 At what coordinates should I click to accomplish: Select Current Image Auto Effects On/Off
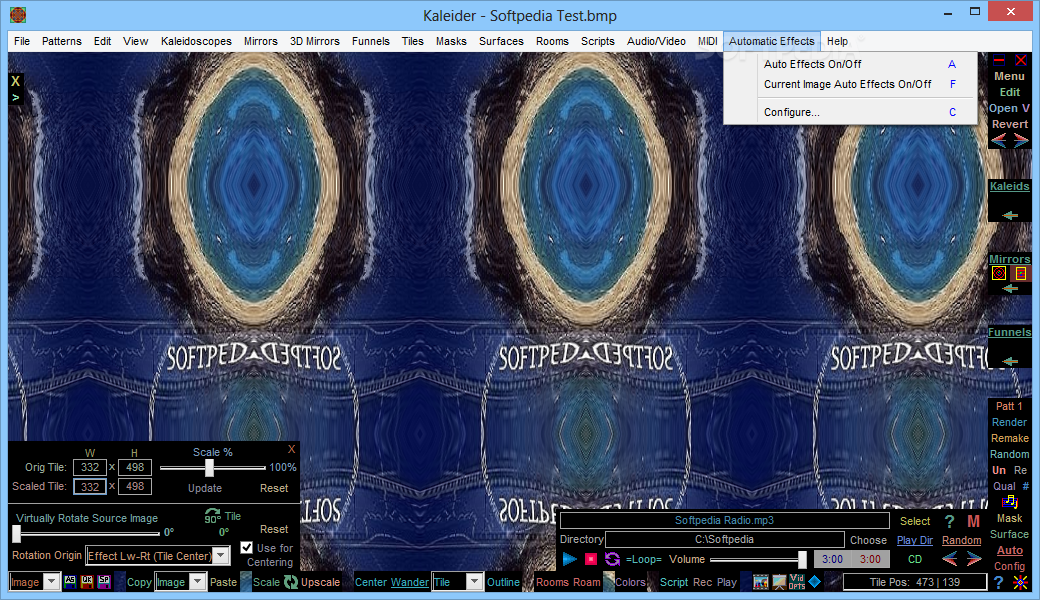tap(850, 84)
